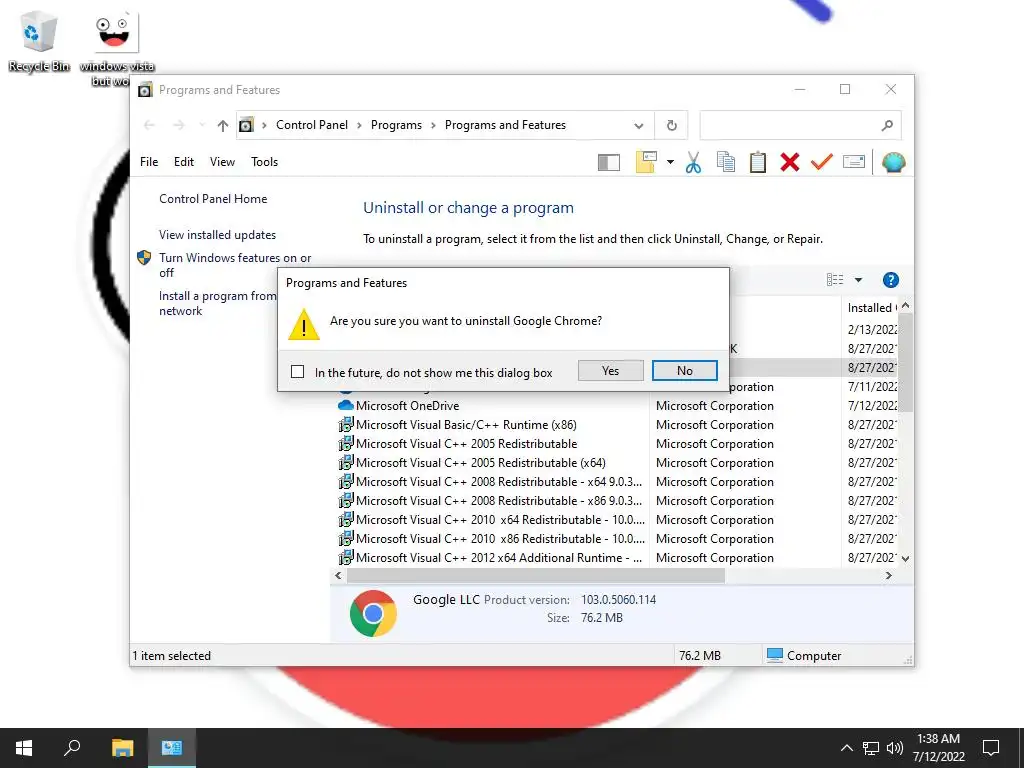Expand the chevron after Programs breadcrumb

point(433,125)
